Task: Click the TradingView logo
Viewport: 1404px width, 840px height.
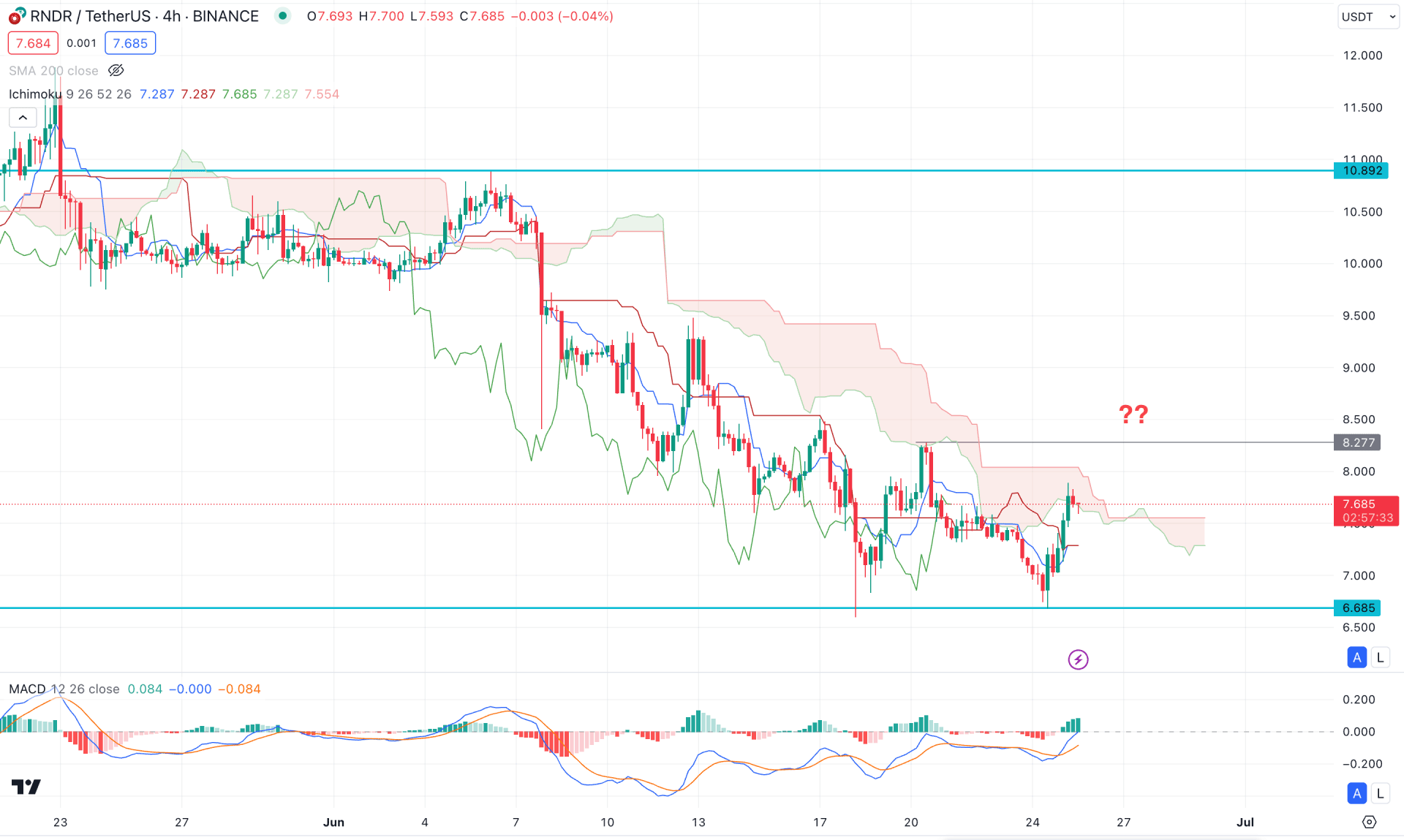Action: [x=26, y=787]
